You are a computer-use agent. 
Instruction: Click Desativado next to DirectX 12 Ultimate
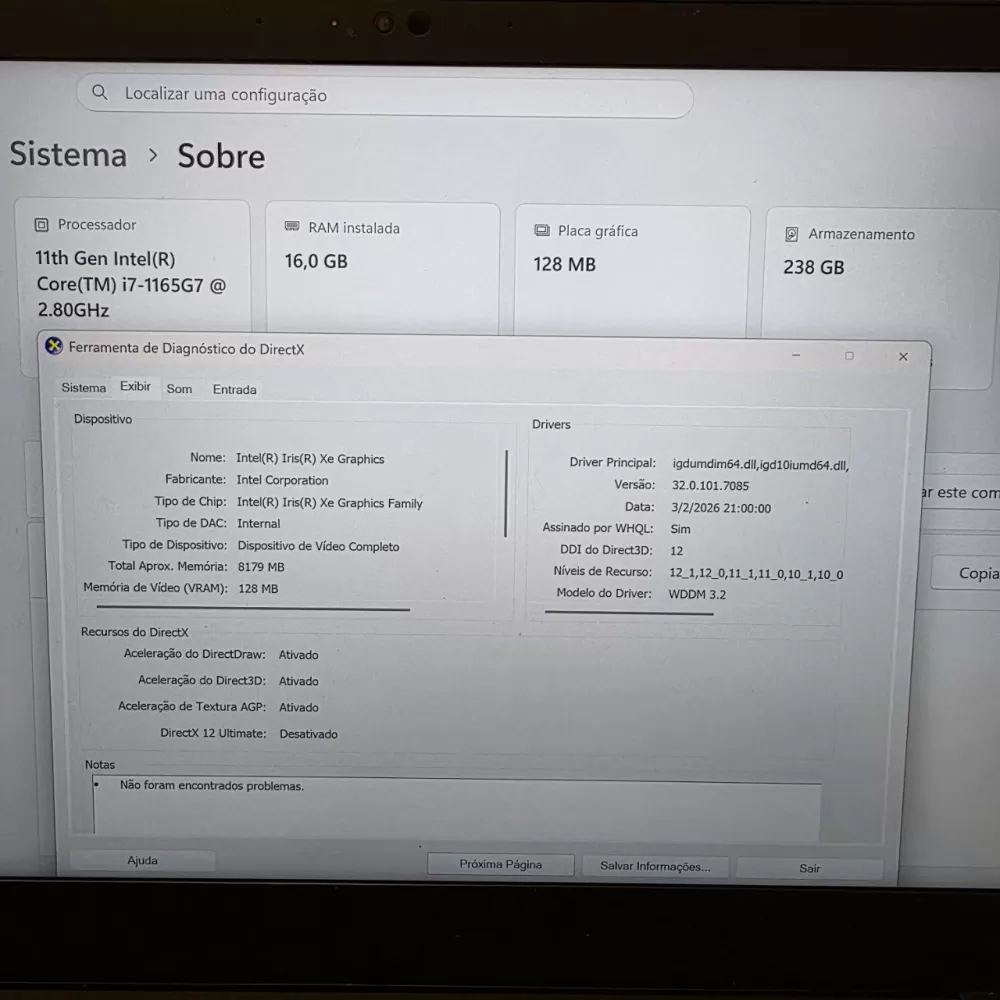click(x=308, y=734)
